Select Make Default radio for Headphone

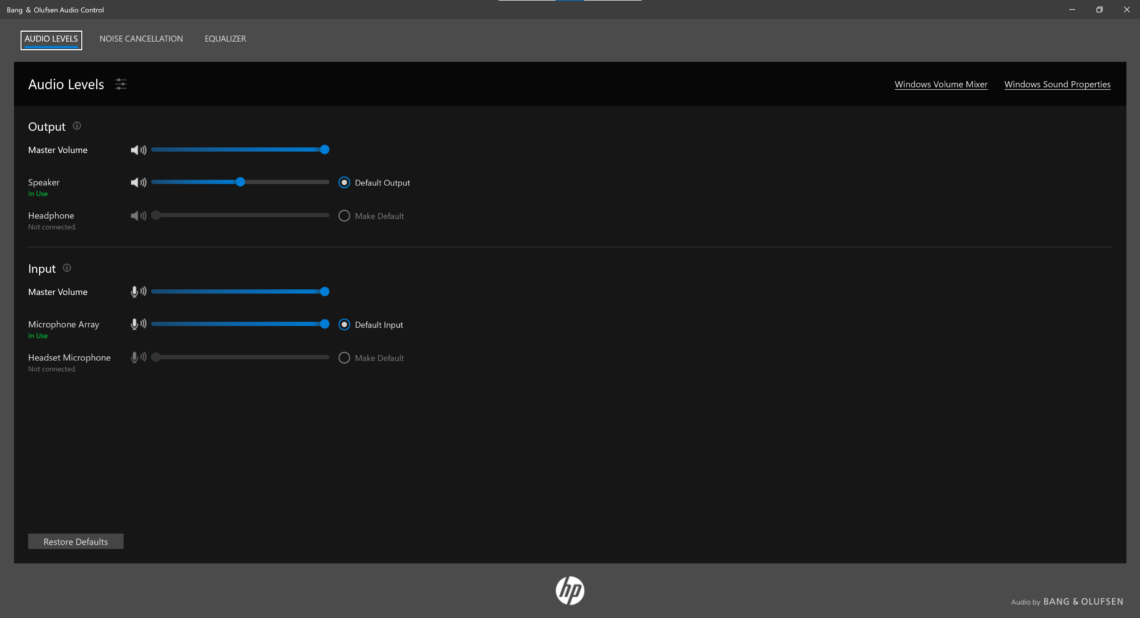coord(344,216)
